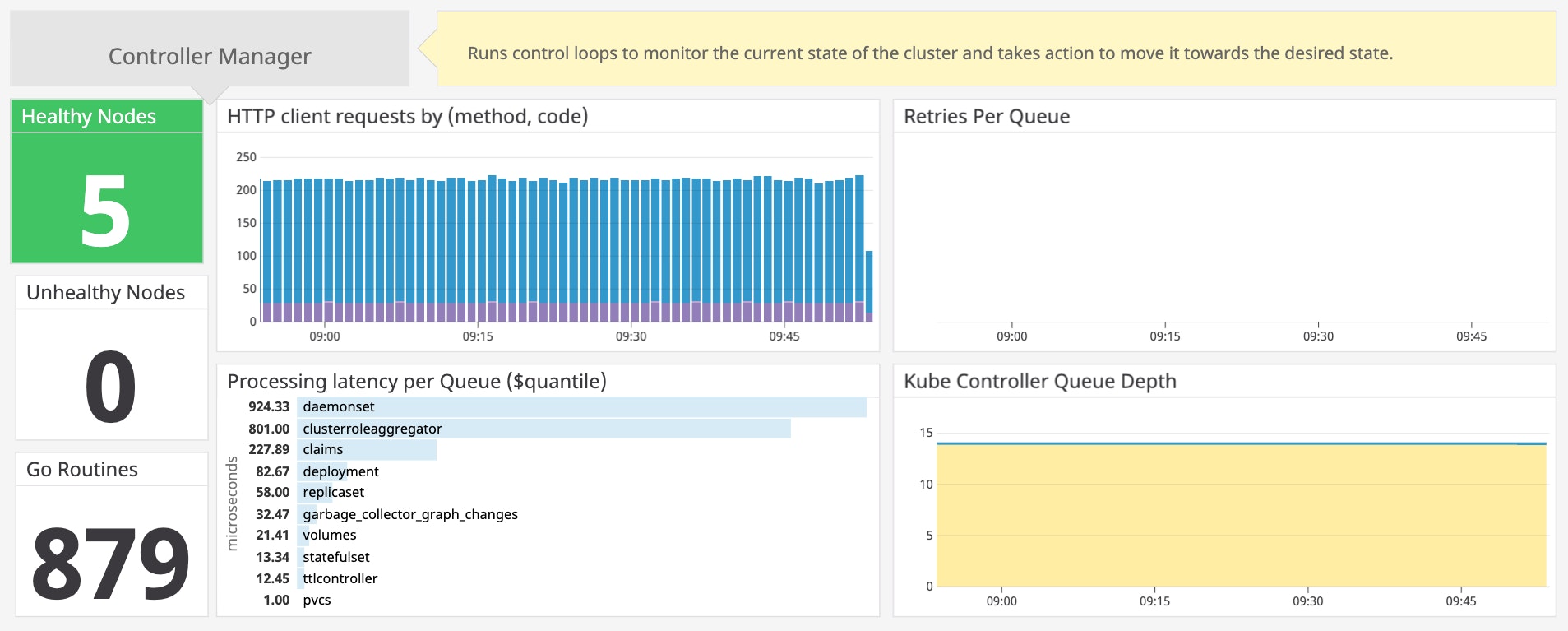Open Processing latency per Queue title
The image size is (1568, 631).
(416, 382)
